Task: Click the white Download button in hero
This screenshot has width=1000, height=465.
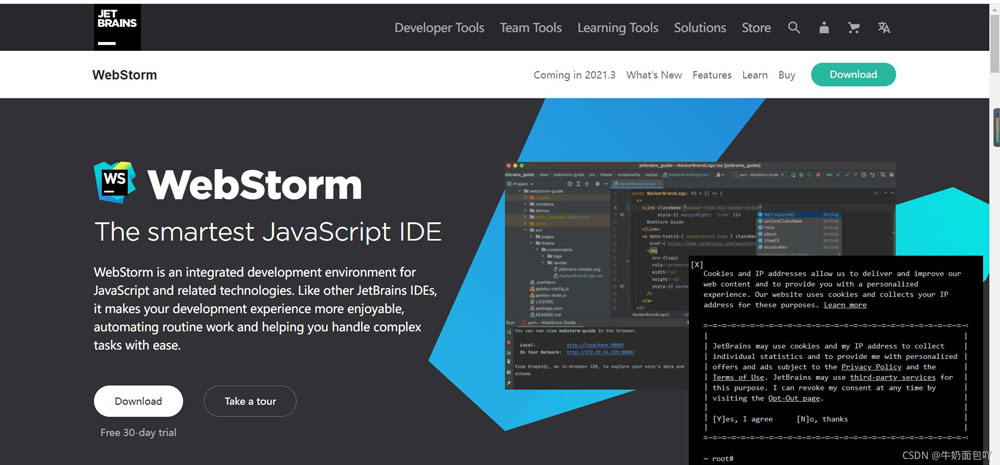Action: click(138, 401)
